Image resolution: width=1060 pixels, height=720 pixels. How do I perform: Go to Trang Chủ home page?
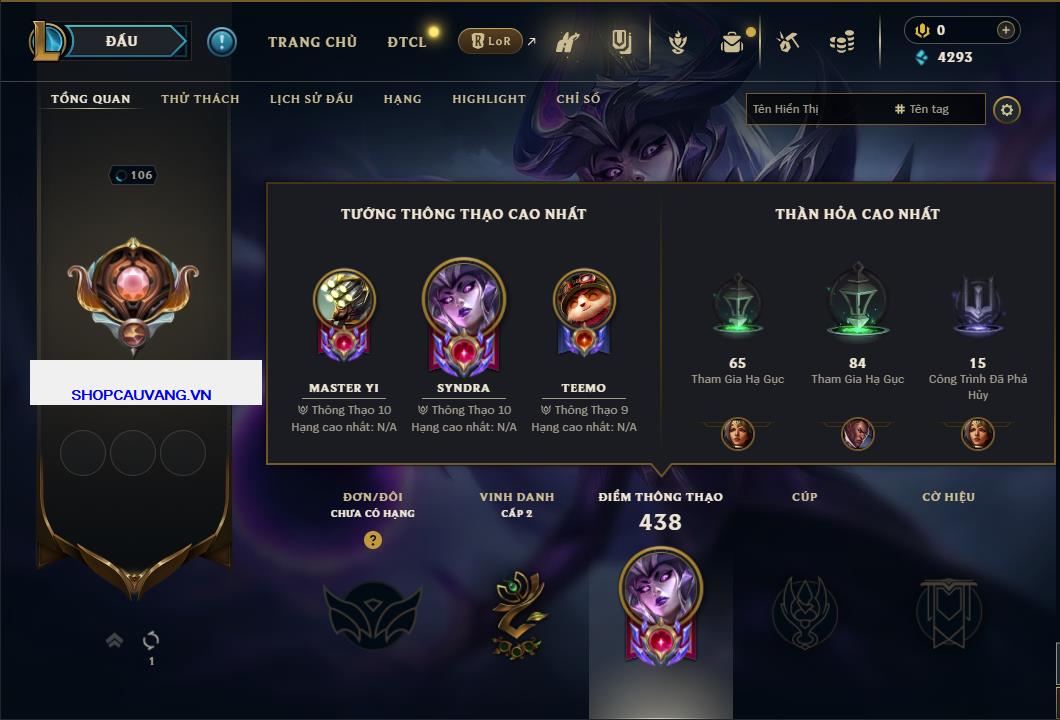click(x=312, y=42)
